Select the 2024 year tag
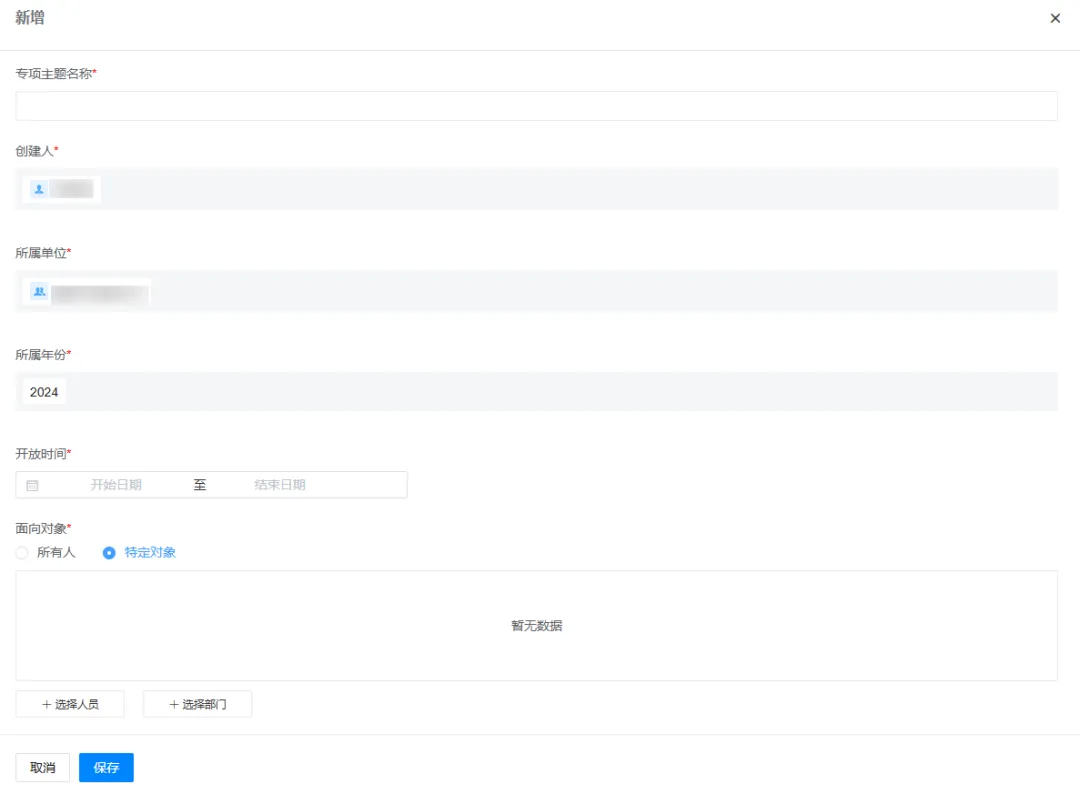Image resolution: width=1080 pixels, height=794 pixels. [44, 392]
